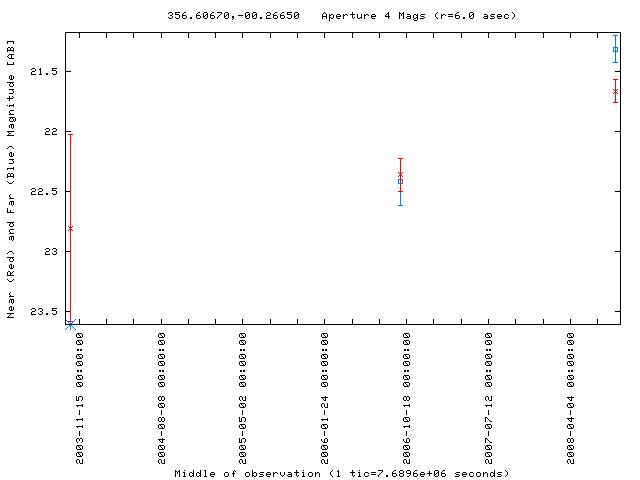This screenshot has height=480, width=640.
Task: Click the y-axis tick label 23
Action: [51, 251]
